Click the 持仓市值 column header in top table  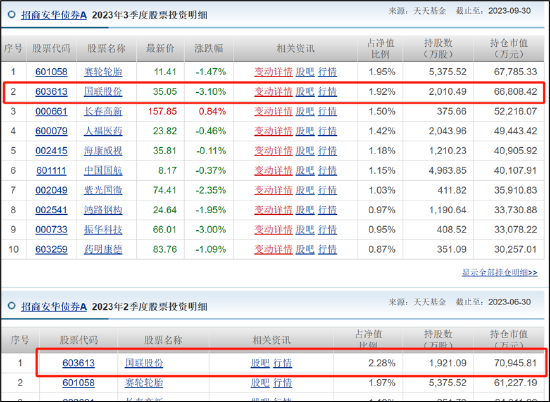(509, 48)
